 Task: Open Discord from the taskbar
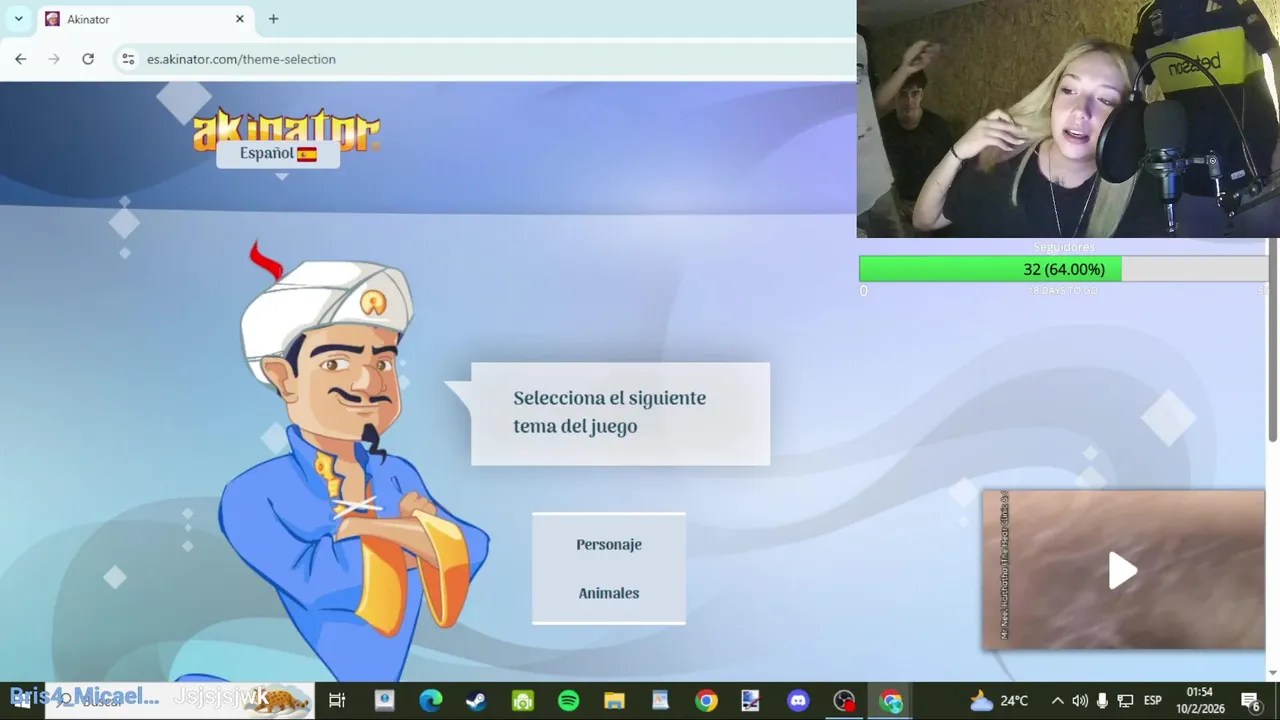pyautogui.click(x=798, y=701)
